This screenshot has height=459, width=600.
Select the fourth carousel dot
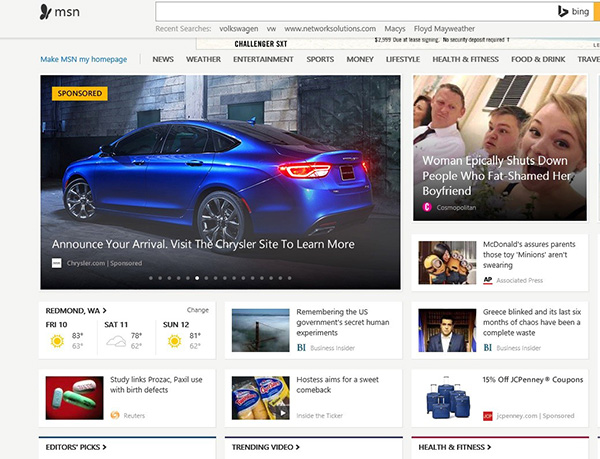[178, 278]
